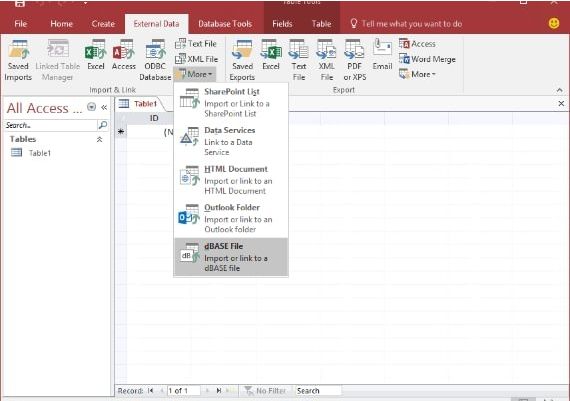Open All Access Objects category dropdown
The width and height of the screenshot is (570, 401).
click(x=92, y=107)
